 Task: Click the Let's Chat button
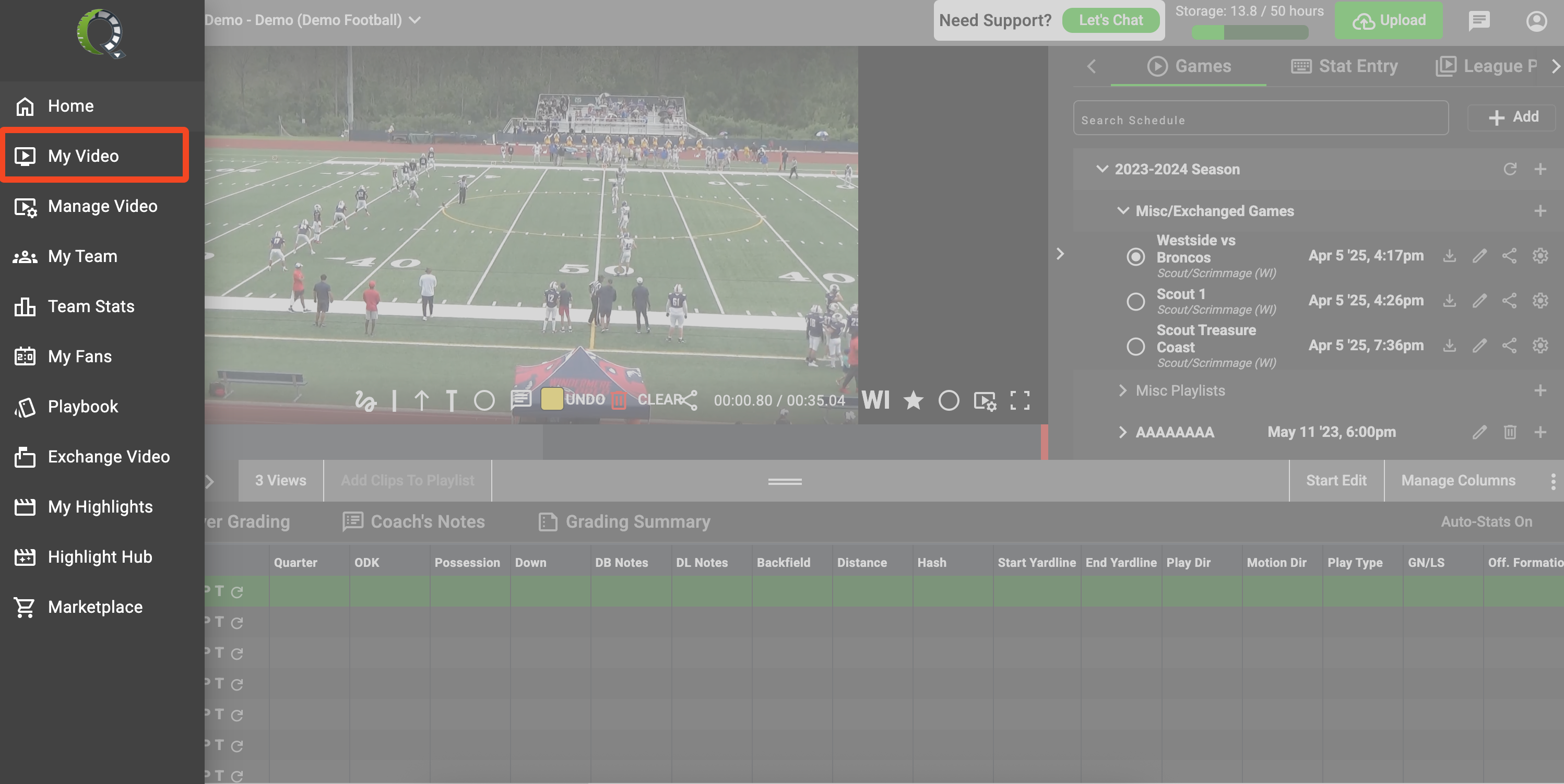tap(1110, 20)
